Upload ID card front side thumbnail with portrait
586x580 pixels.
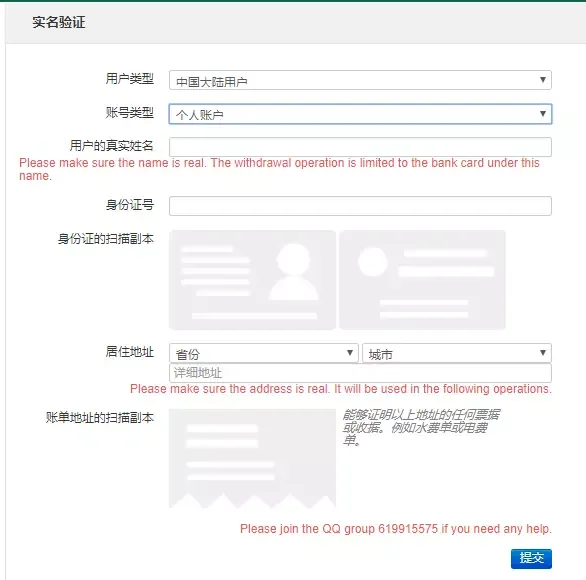point(253,280)
